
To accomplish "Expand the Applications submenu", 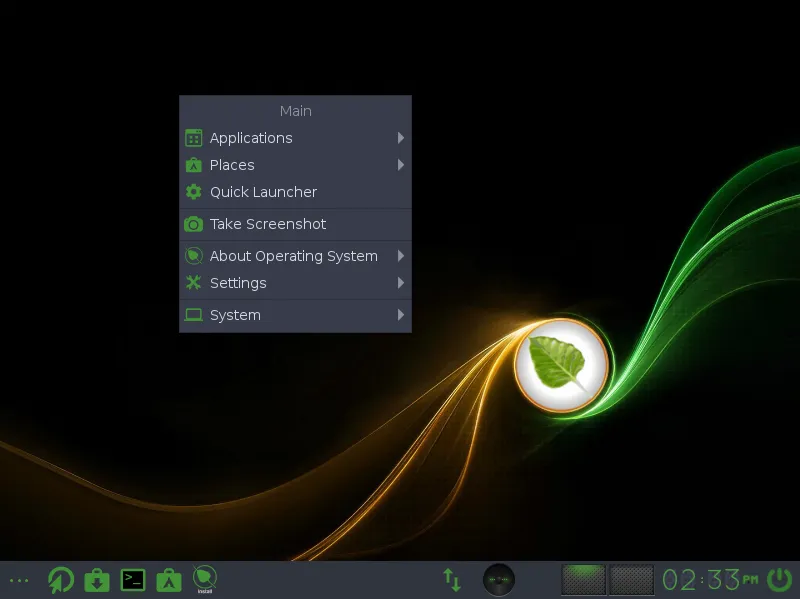I will click(x=400, y=138).
